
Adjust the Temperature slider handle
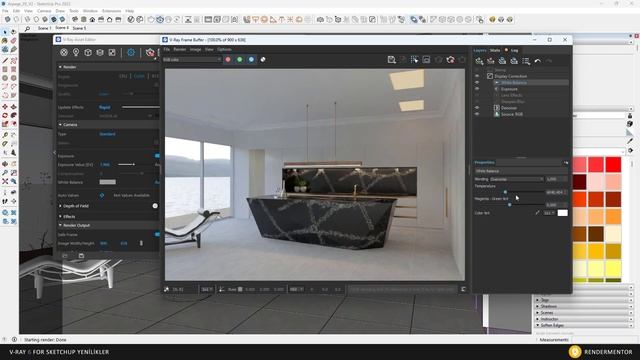coord(505,192)
